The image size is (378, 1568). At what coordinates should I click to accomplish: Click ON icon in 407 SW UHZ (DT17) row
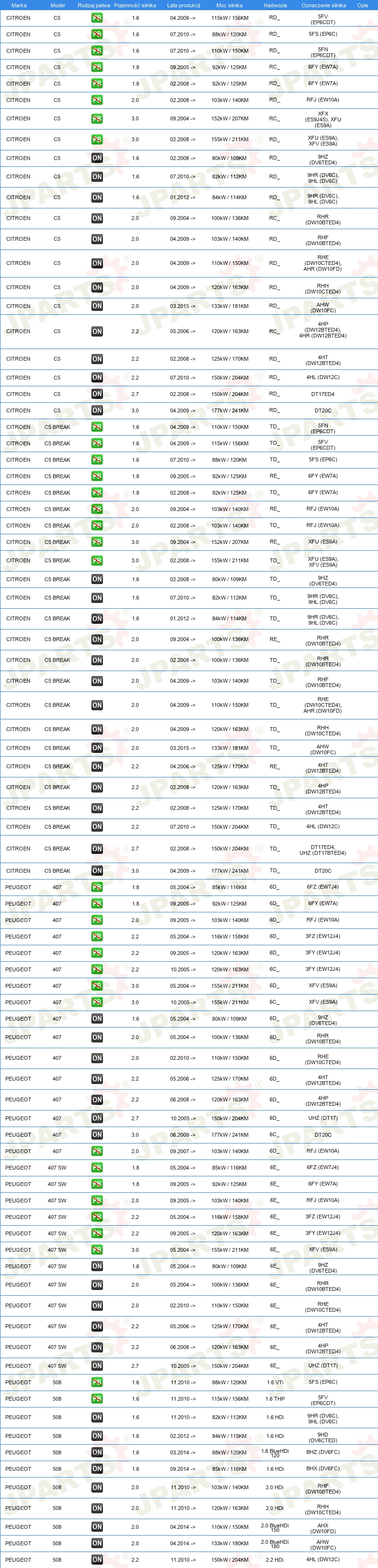pos(97,1365)
